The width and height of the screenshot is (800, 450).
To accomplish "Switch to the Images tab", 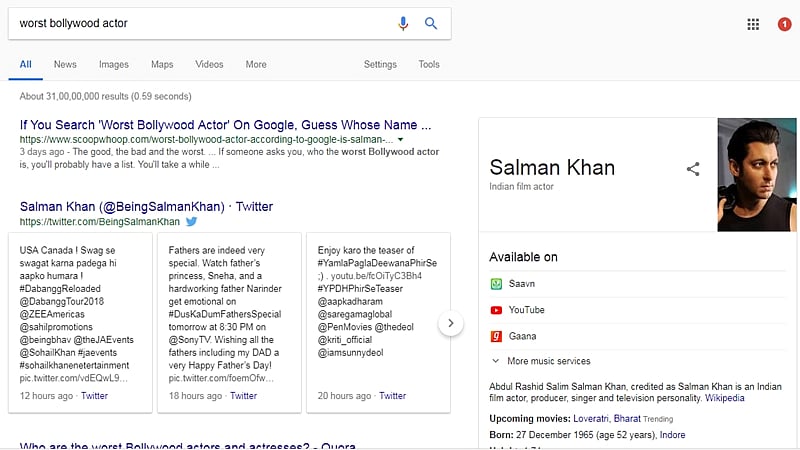I will (114, 64).
